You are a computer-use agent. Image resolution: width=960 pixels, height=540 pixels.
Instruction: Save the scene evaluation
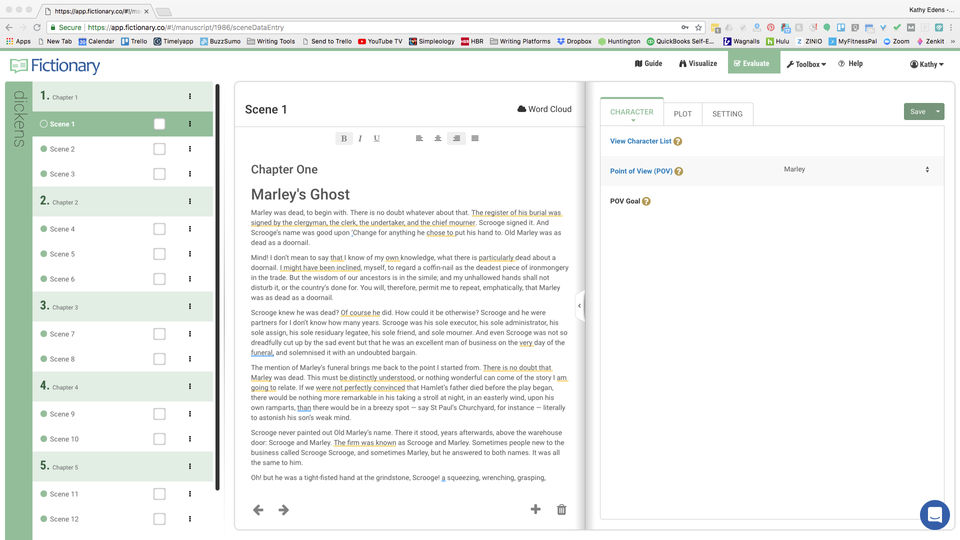pos(917,111)
